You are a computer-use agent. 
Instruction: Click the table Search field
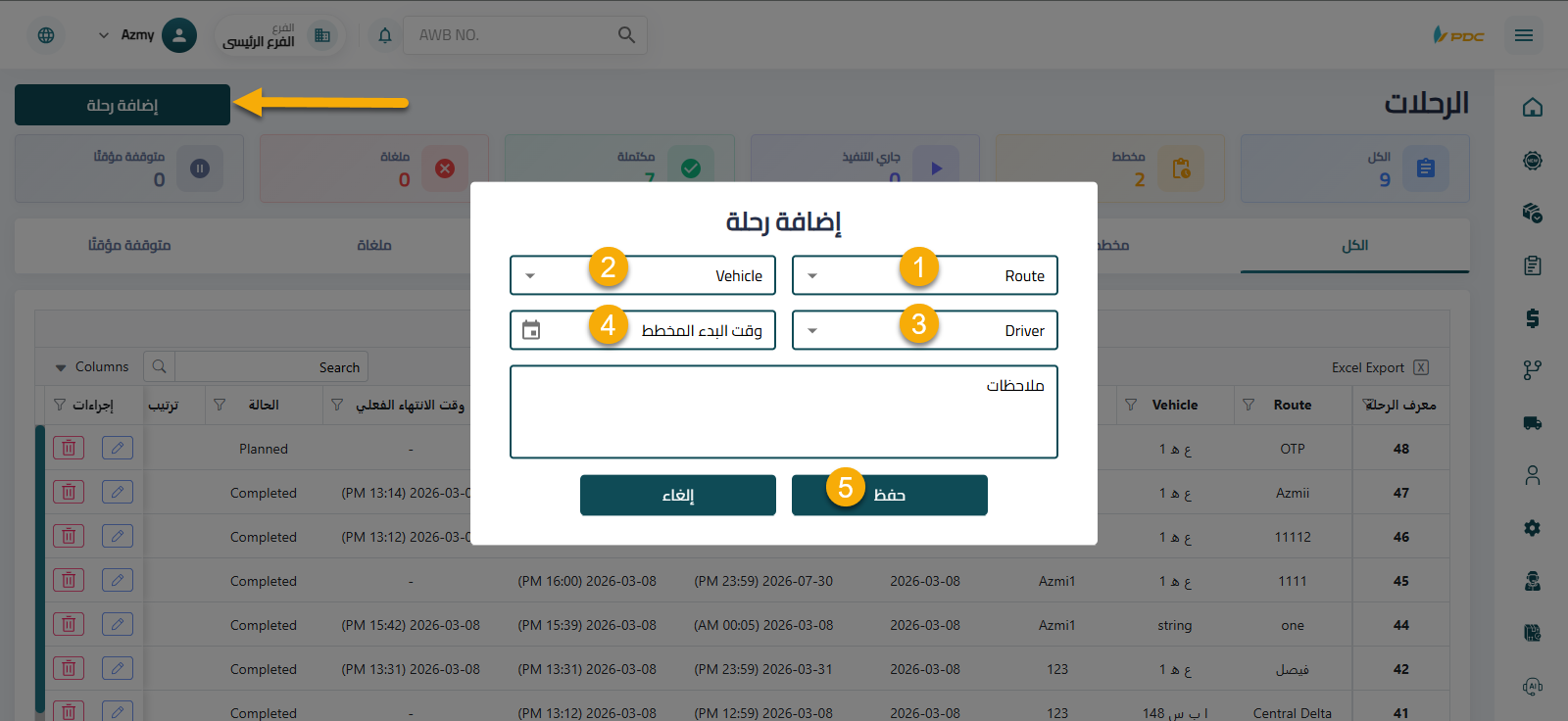tap(270, 367)
